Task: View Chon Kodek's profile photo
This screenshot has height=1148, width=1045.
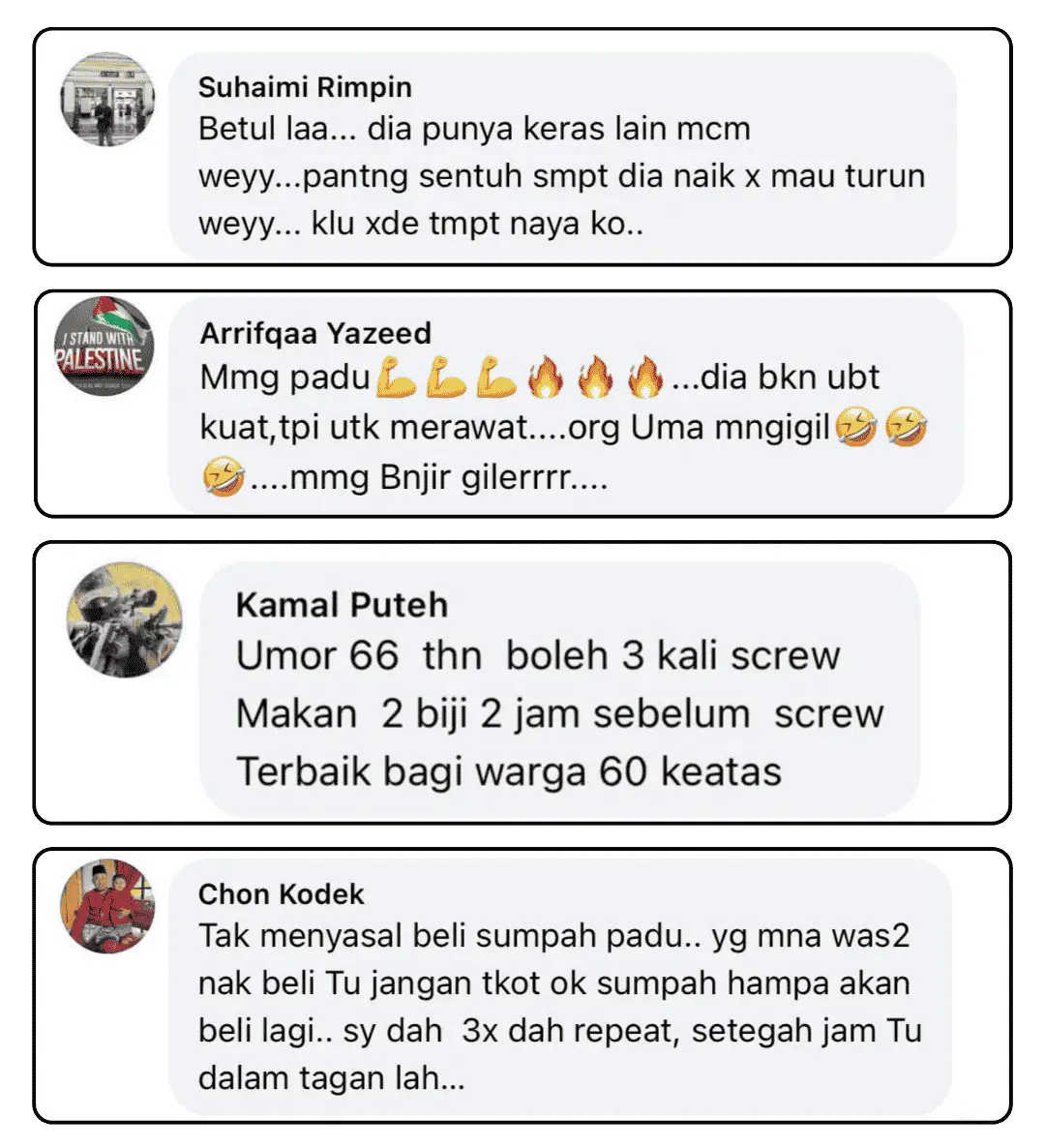Action: [x=107, y=906]
